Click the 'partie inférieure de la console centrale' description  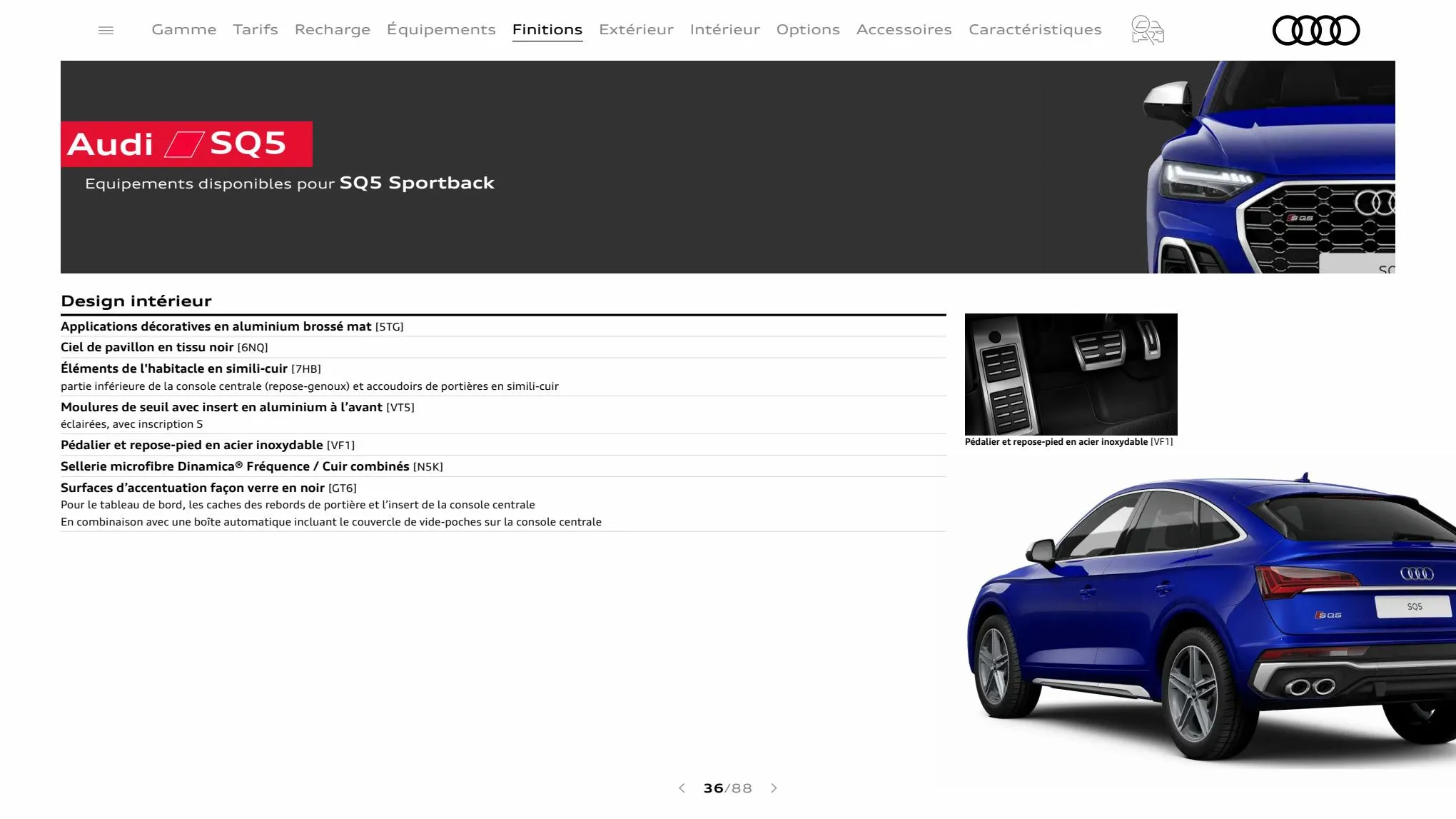(x=310, y=386)
